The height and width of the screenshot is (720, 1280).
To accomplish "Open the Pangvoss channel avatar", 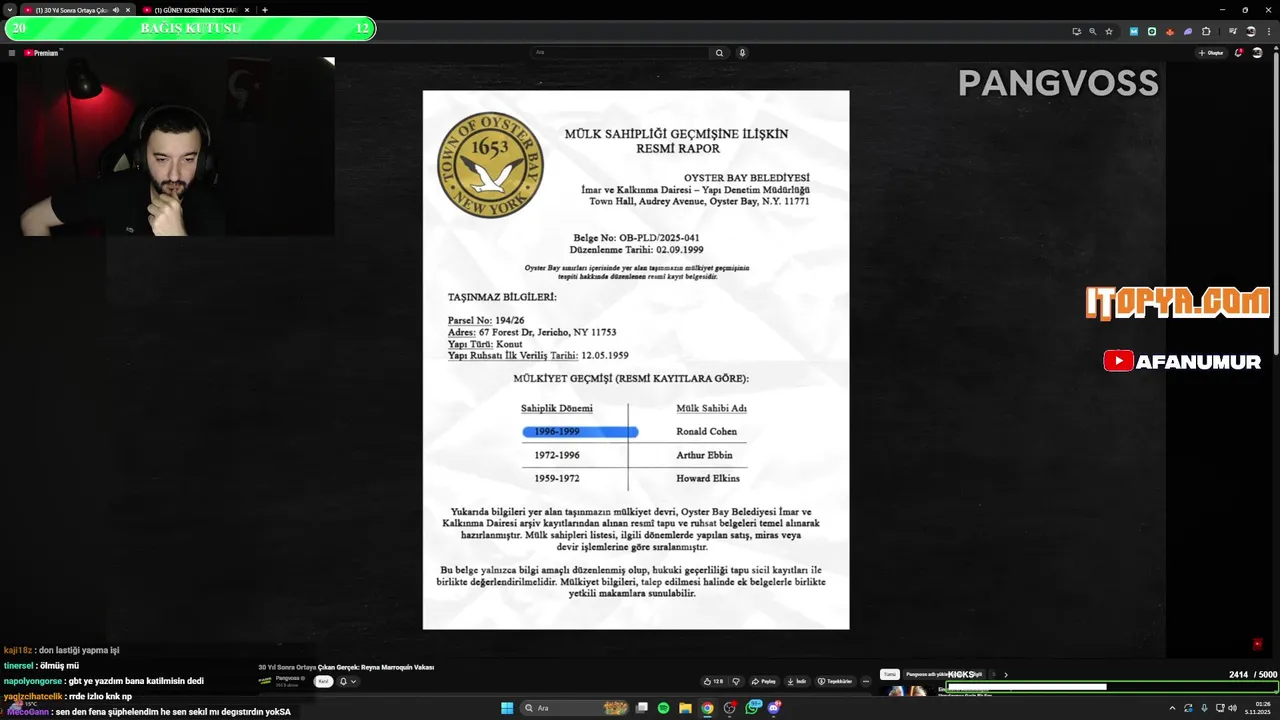I will [x=265, y=681].
